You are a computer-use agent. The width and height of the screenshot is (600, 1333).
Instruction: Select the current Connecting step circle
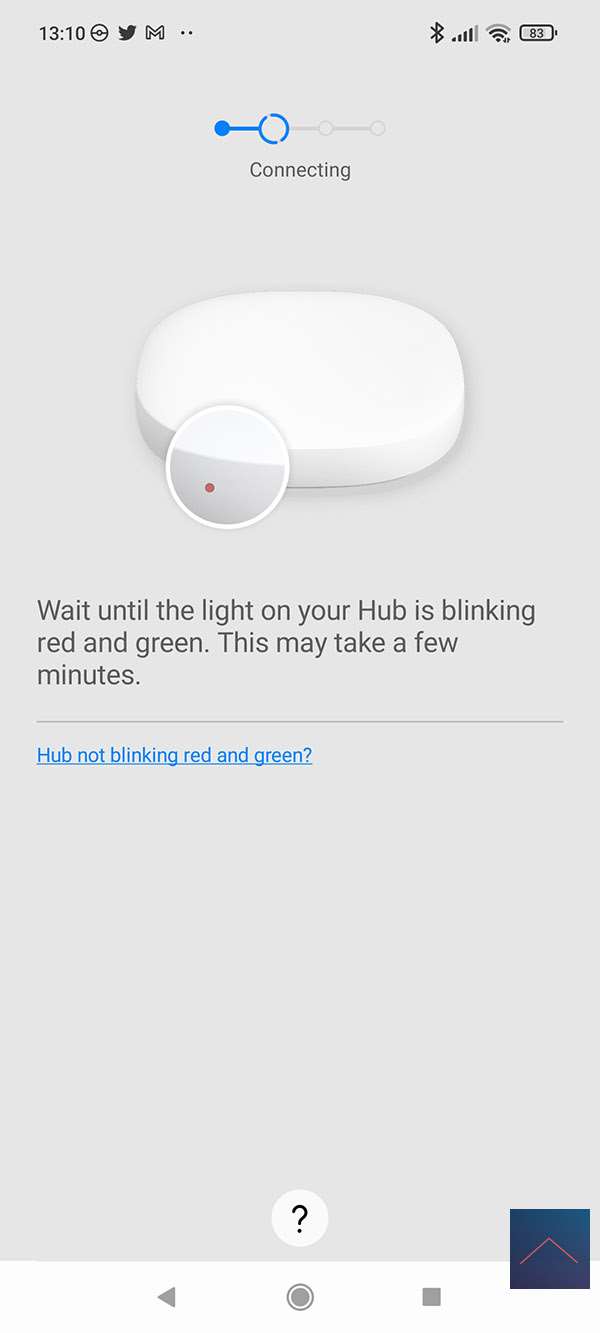pos(273,128)
